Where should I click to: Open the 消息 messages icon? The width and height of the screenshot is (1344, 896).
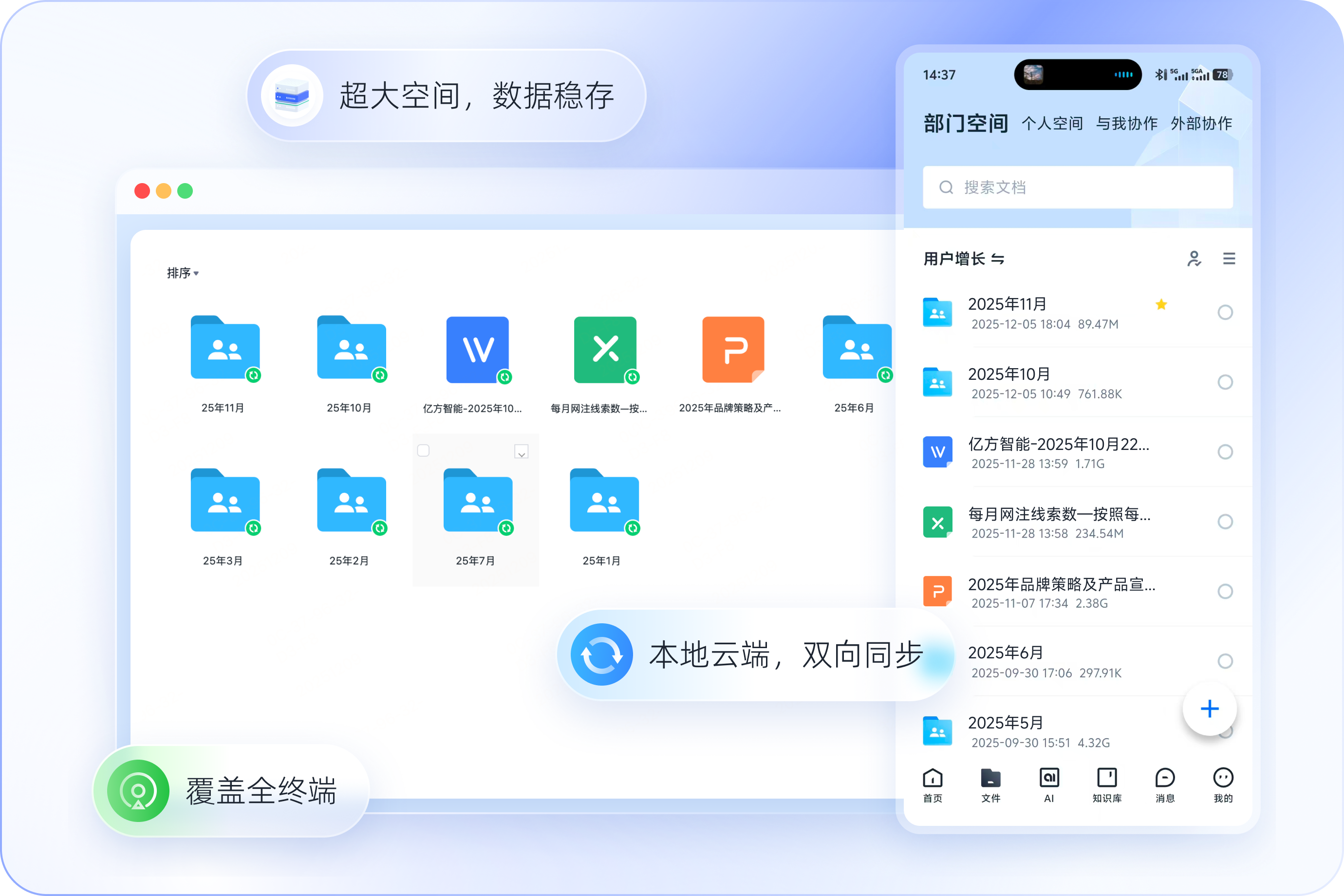(x=1165, y=778)
